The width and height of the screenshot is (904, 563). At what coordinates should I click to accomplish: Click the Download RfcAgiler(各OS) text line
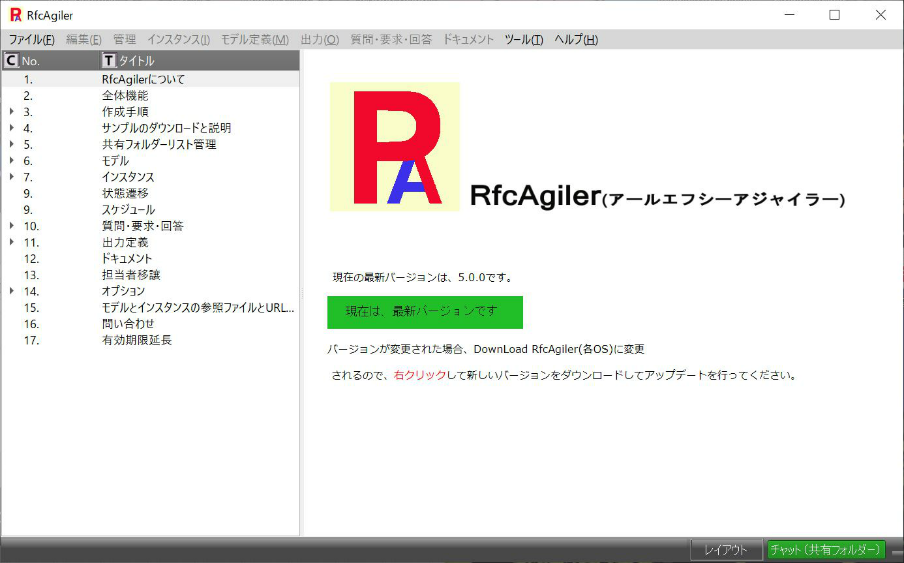(x=485, y=349)
